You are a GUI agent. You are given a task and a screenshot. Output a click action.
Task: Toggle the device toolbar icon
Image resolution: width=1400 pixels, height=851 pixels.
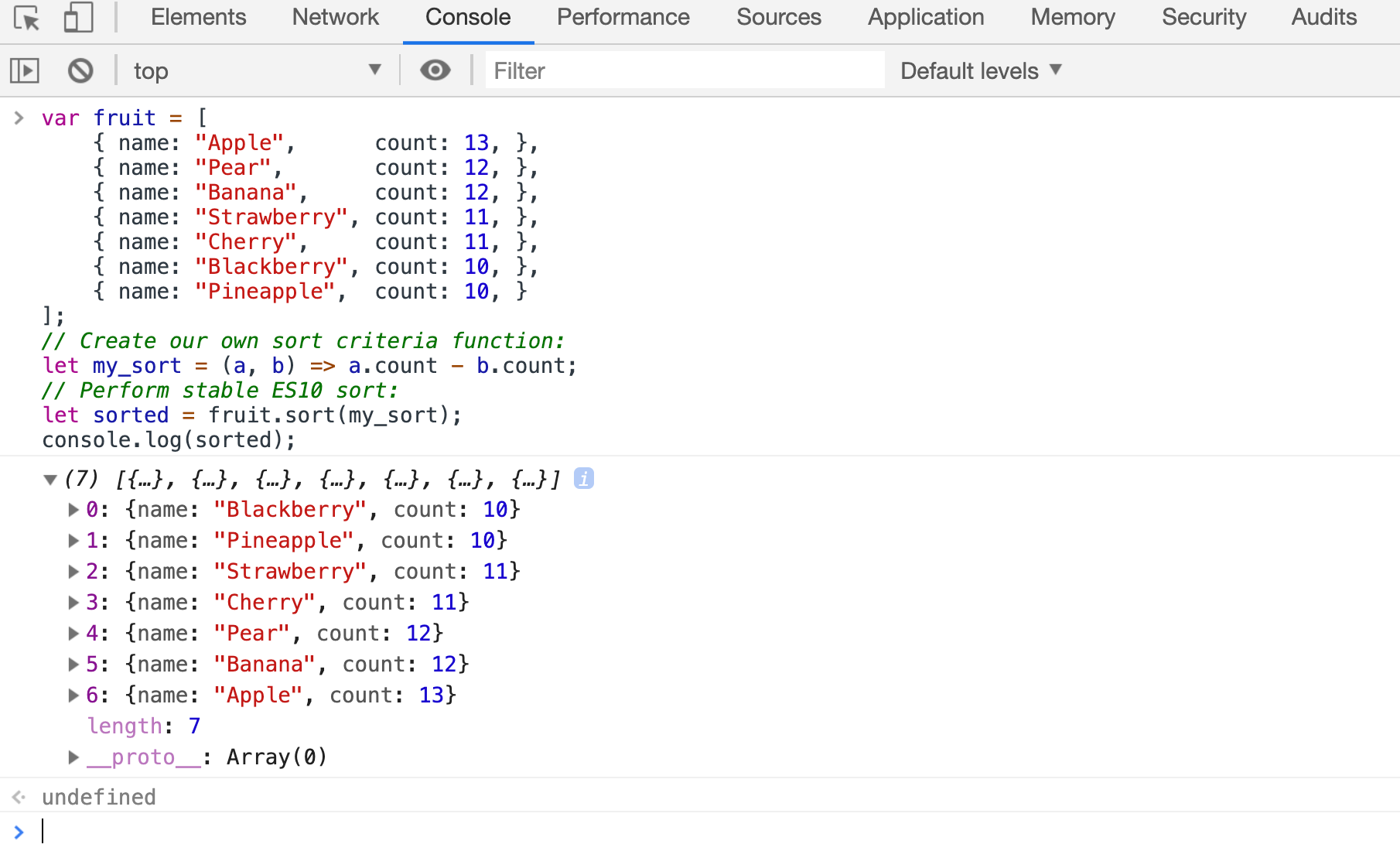(x=78, y=18)
